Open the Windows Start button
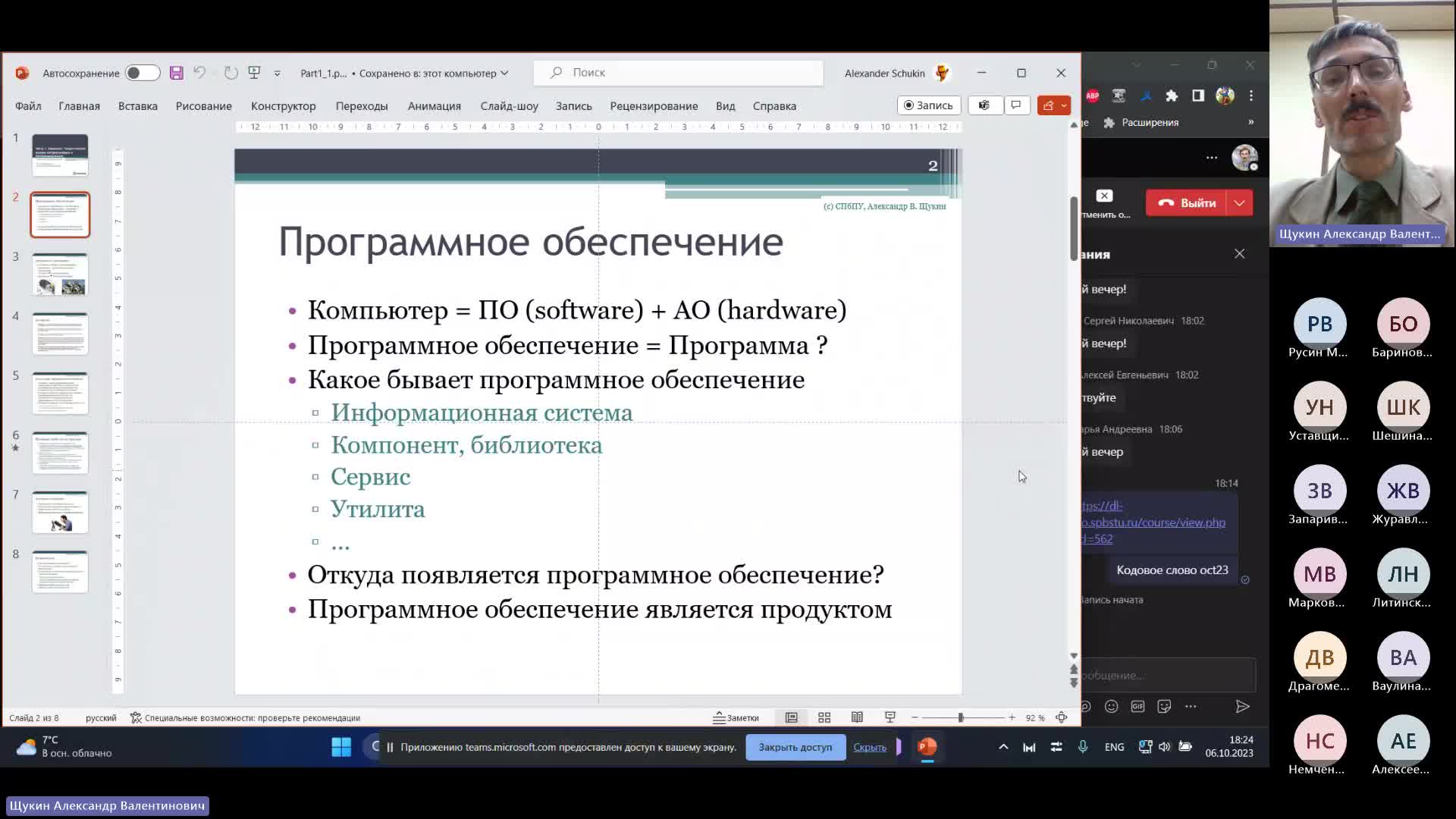This screenshot has width=1456, height=819. click(x=341, y=747)
